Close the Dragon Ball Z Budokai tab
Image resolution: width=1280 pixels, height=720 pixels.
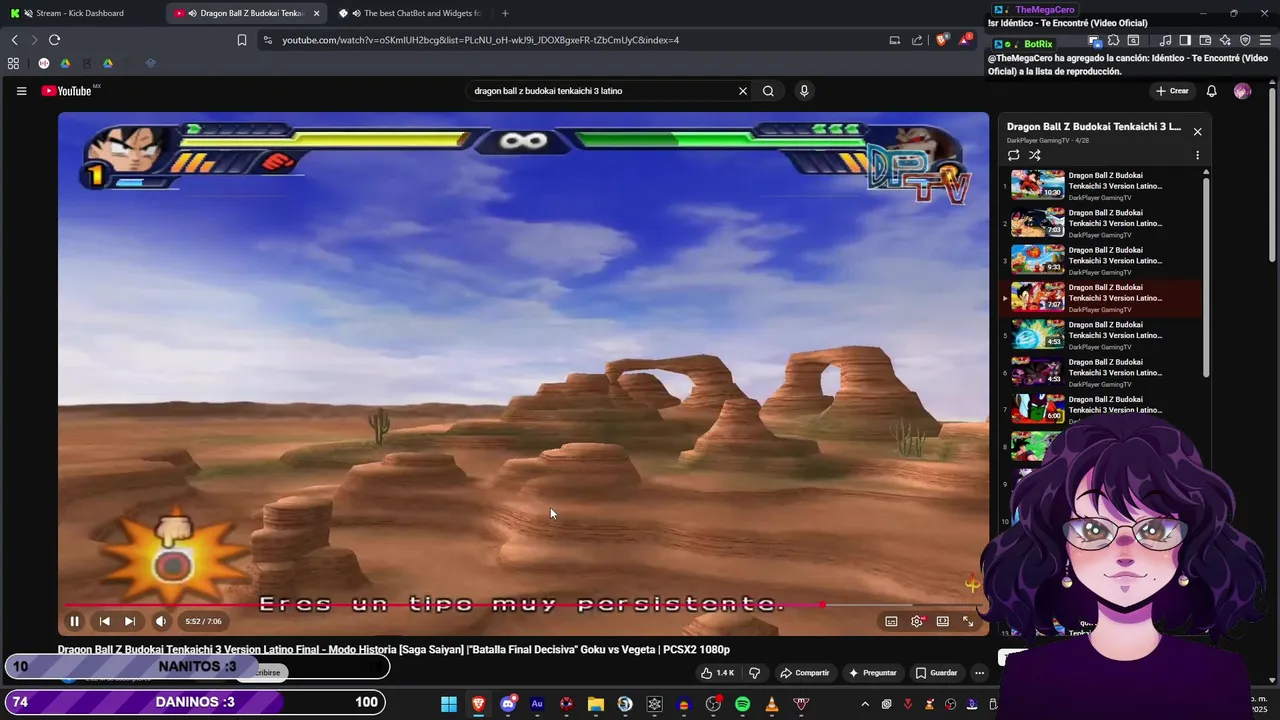[316, 13]
